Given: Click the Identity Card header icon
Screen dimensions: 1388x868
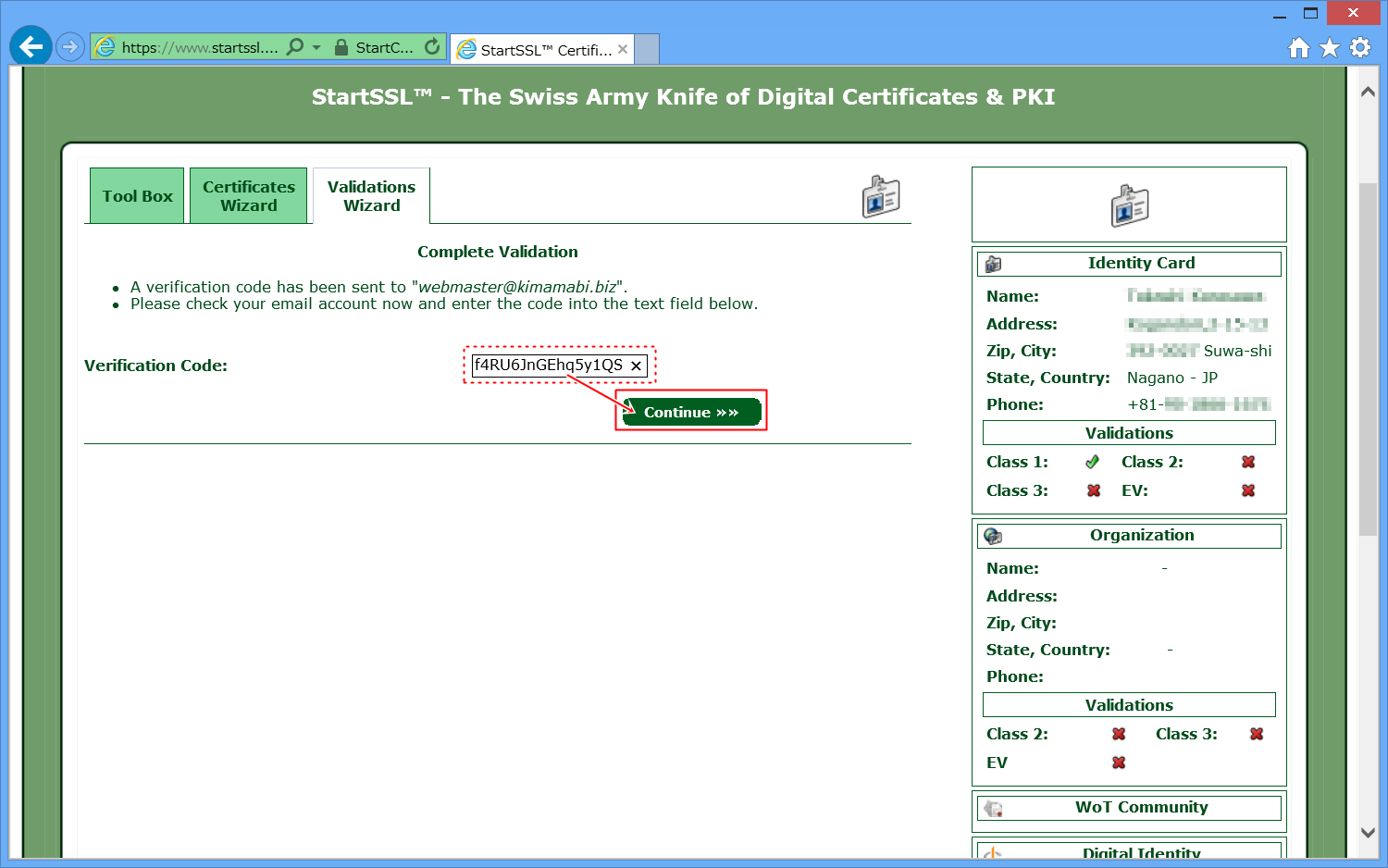Looking at the screenshot, I should tap(994, 264).
